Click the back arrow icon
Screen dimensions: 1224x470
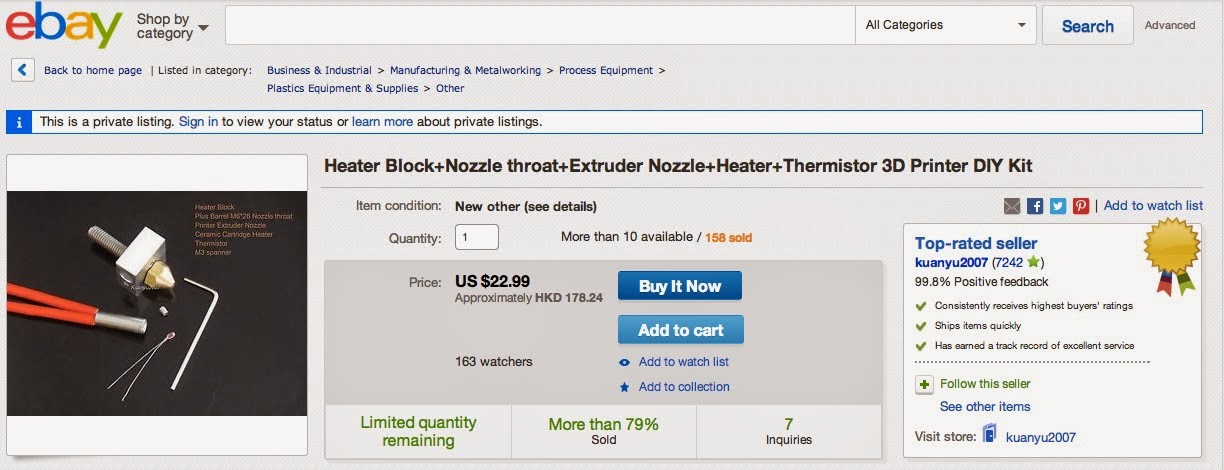point(22,70)
